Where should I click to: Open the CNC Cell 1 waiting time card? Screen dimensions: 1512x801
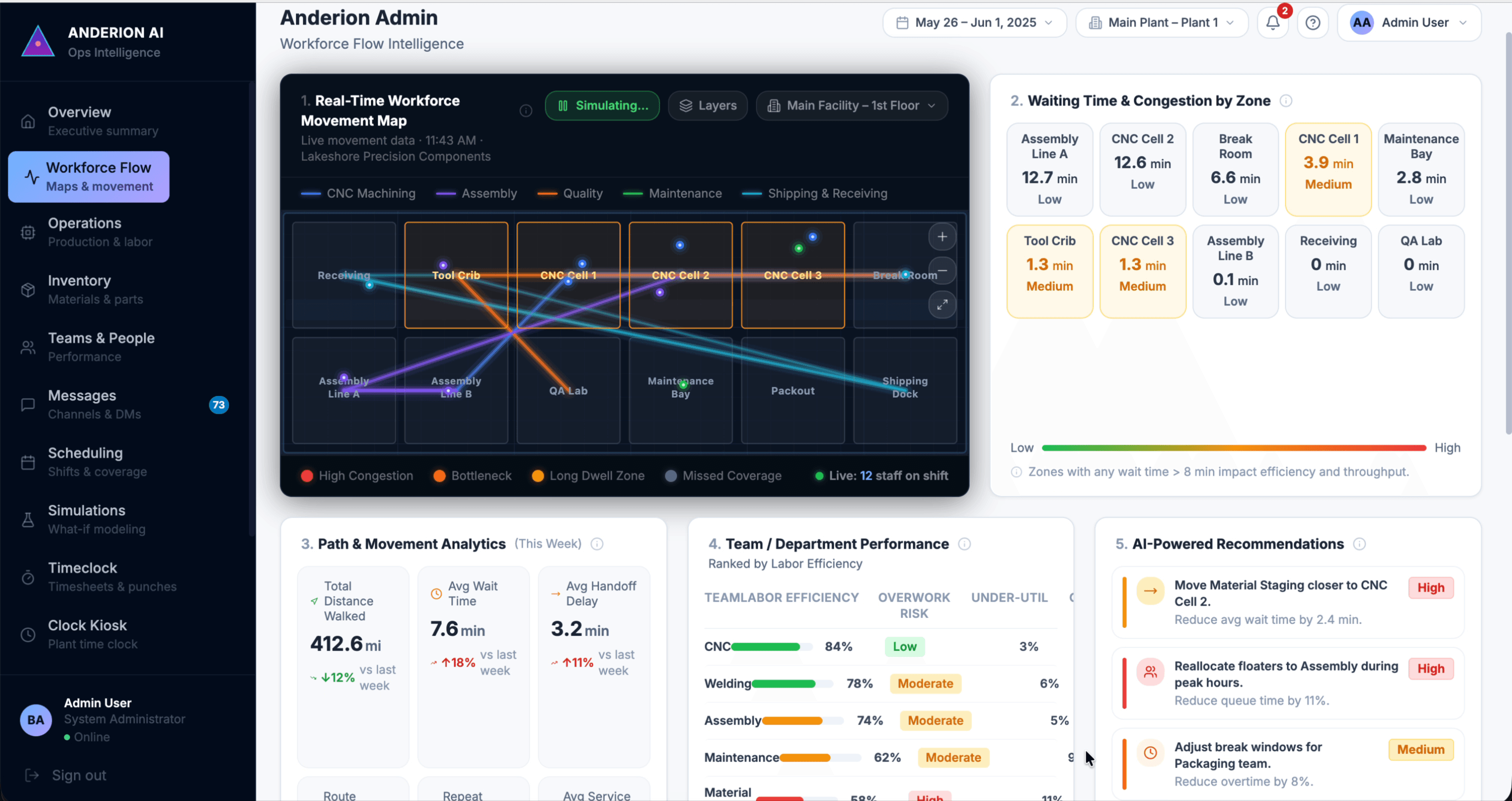(1328, 169)
